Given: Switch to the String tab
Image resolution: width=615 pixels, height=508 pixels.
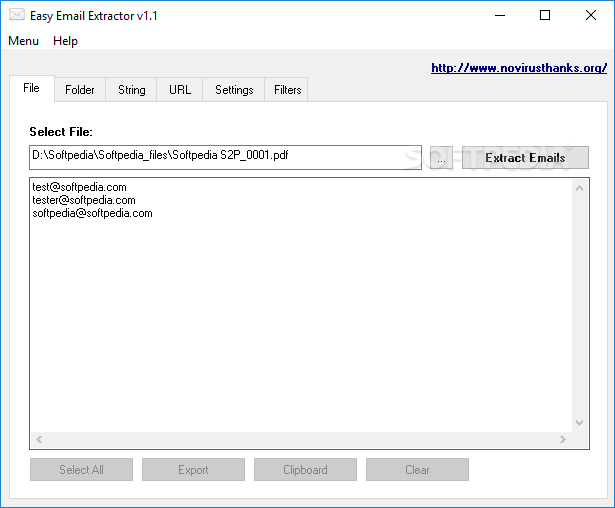Looking at the screenshot, I should tap(132, 90).
